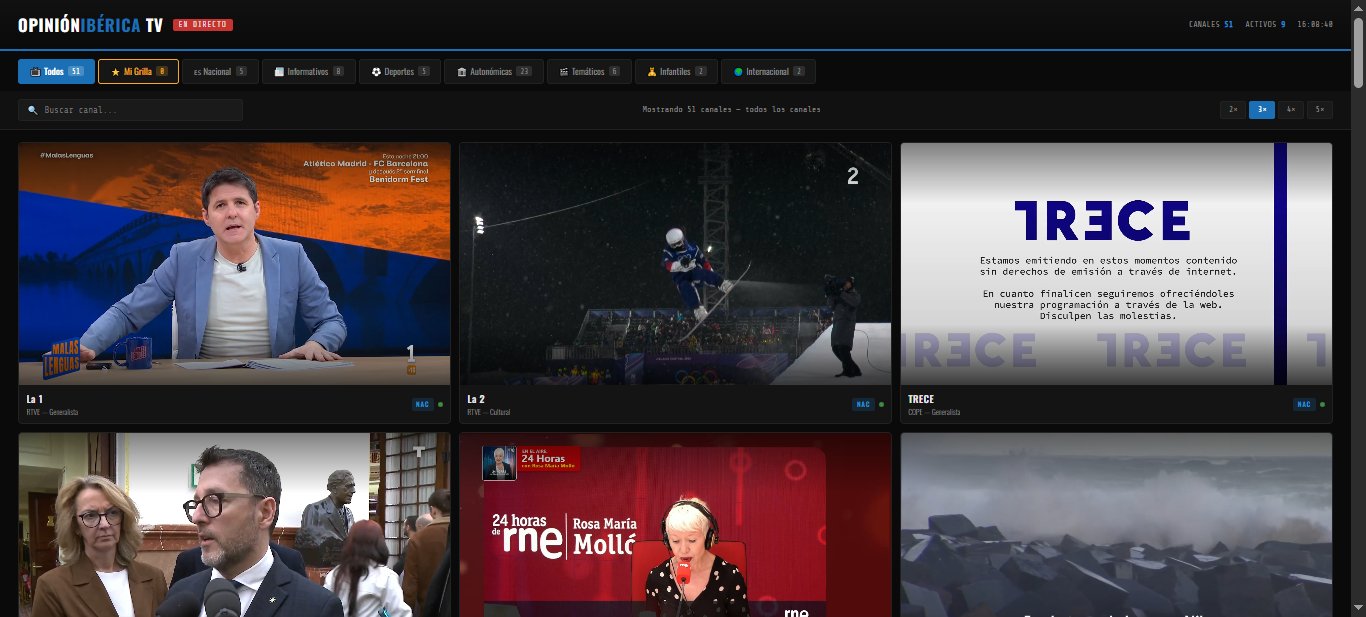Switch grid to 2× columns
The height and width of the screenshot is (617, 1366).
pyautogui.click(x=1232, y=110)
